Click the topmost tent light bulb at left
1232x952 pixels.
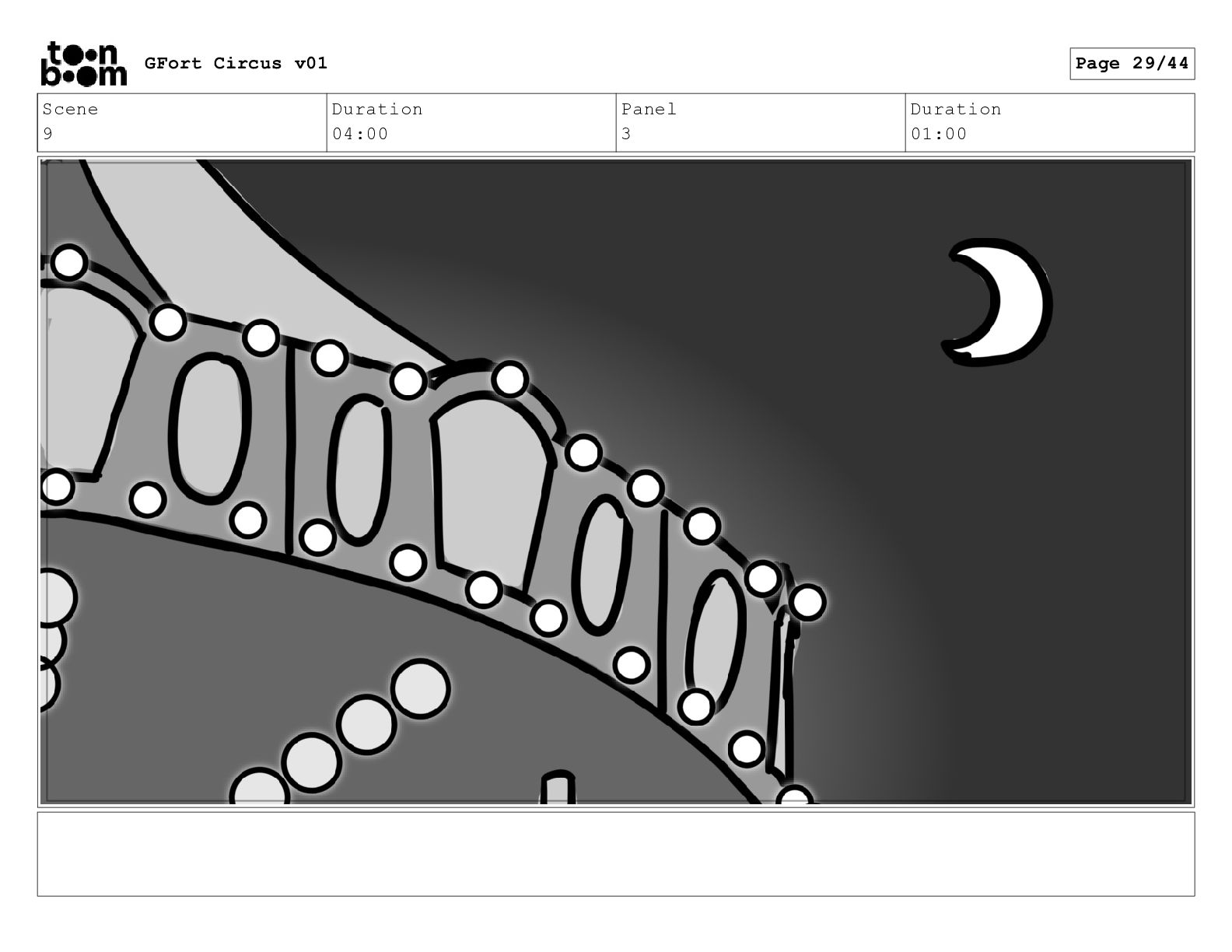click(69, 262)
